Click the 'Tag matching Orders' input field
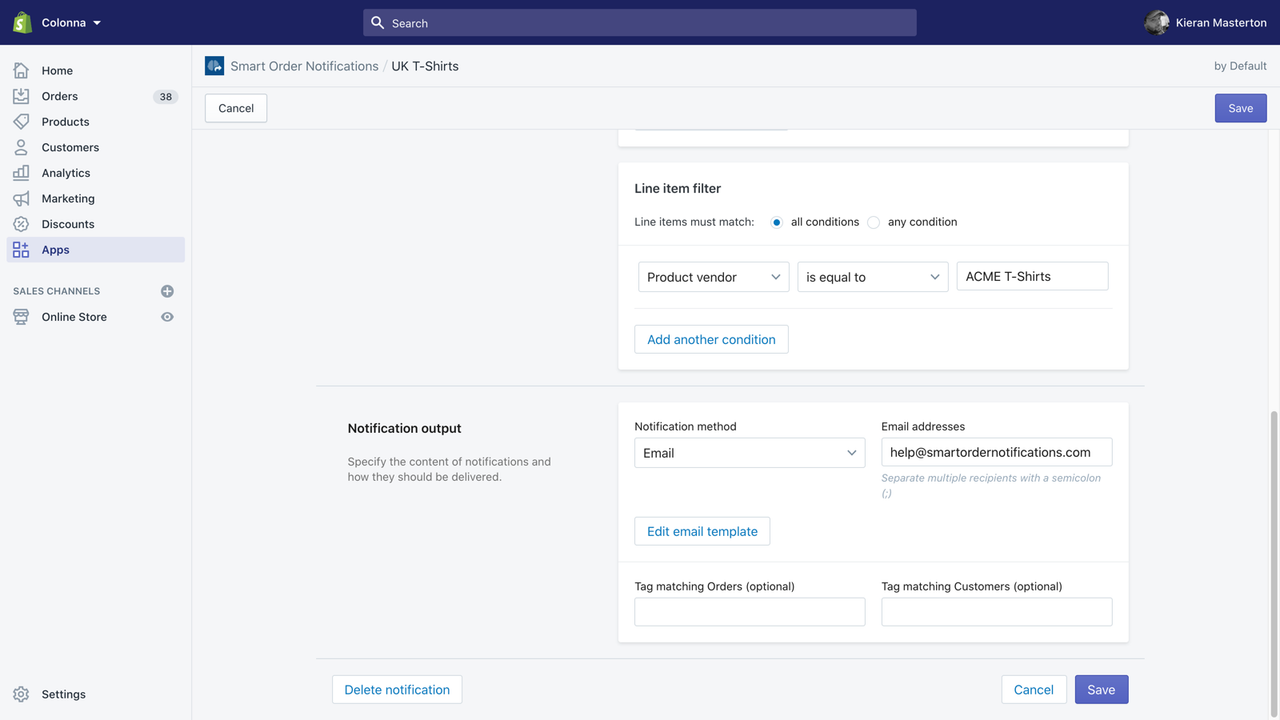 point(749,611)
